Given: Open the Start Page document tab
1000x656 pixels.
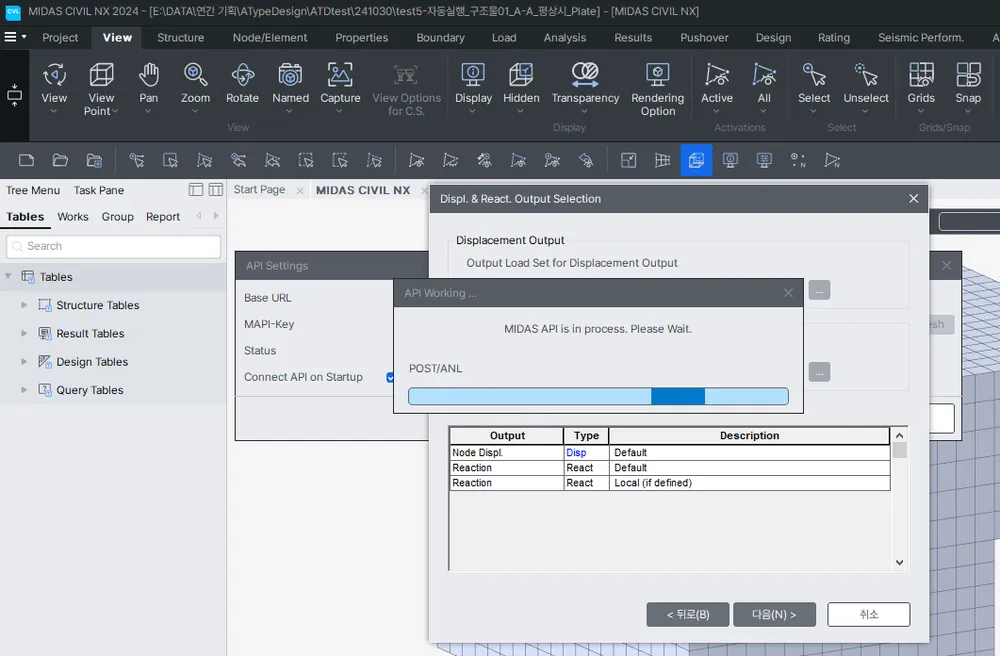Looking at the screenshot, I should (259, 189).
